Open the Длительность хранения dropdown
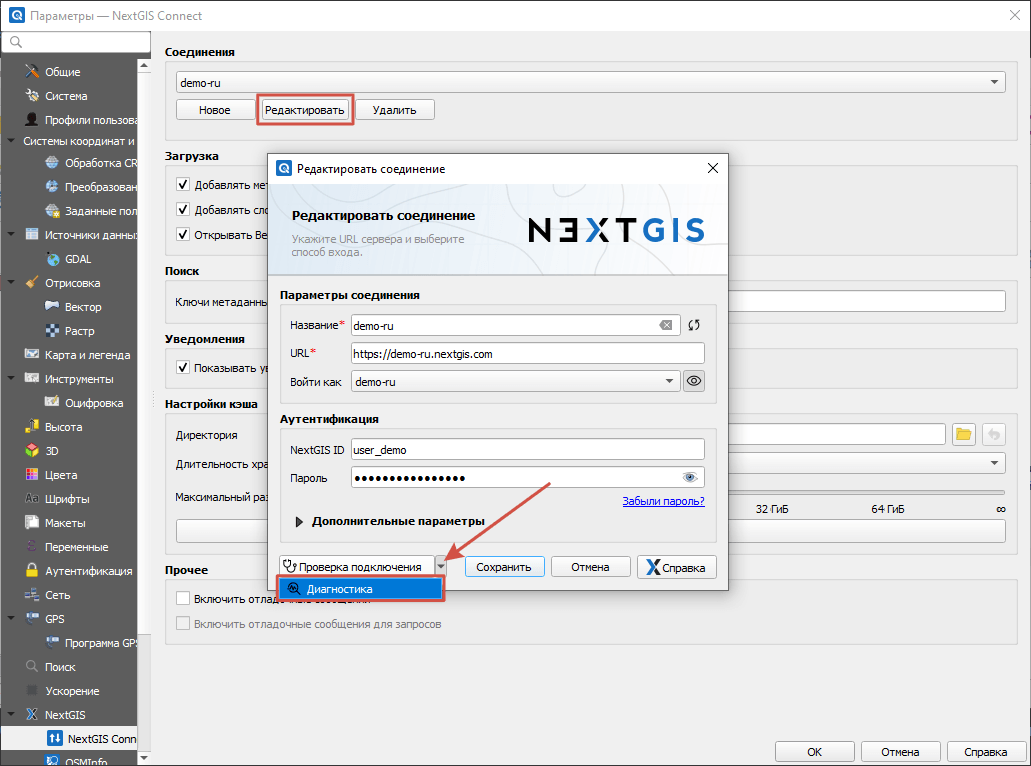 867,463
